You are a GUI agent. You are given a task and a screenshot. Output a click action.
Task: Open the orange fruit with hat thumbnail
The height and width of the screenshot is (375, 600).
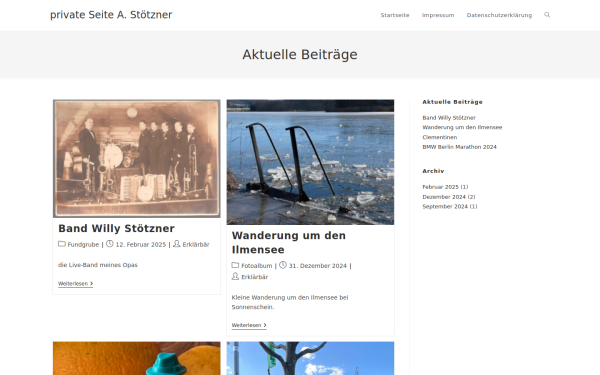coord(137,359)
